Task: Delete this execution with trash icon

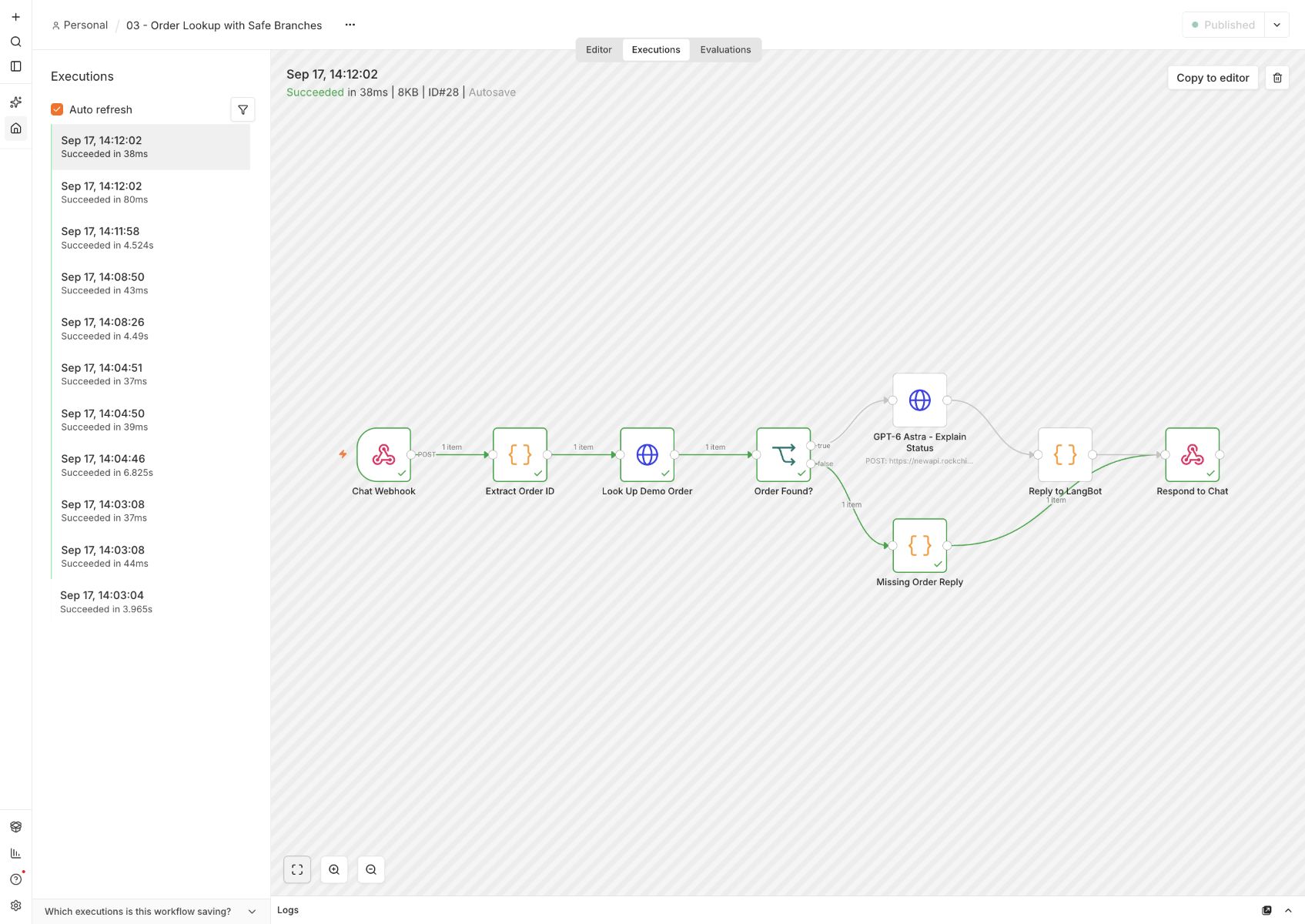Action: 1277,78
